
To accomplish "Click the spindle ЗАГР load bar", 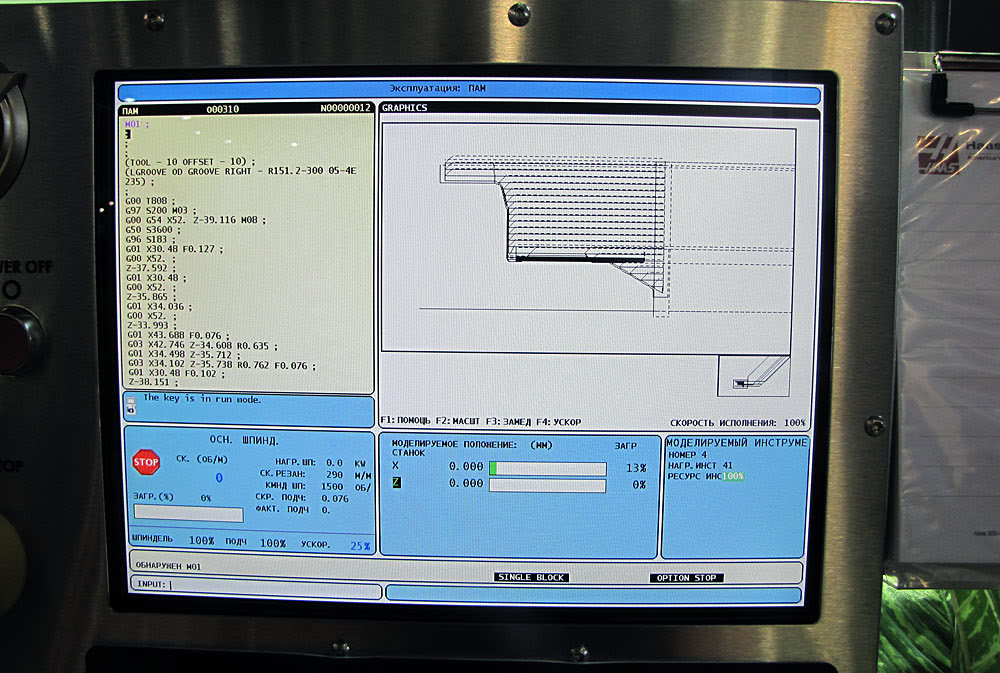I will point(188,514).
